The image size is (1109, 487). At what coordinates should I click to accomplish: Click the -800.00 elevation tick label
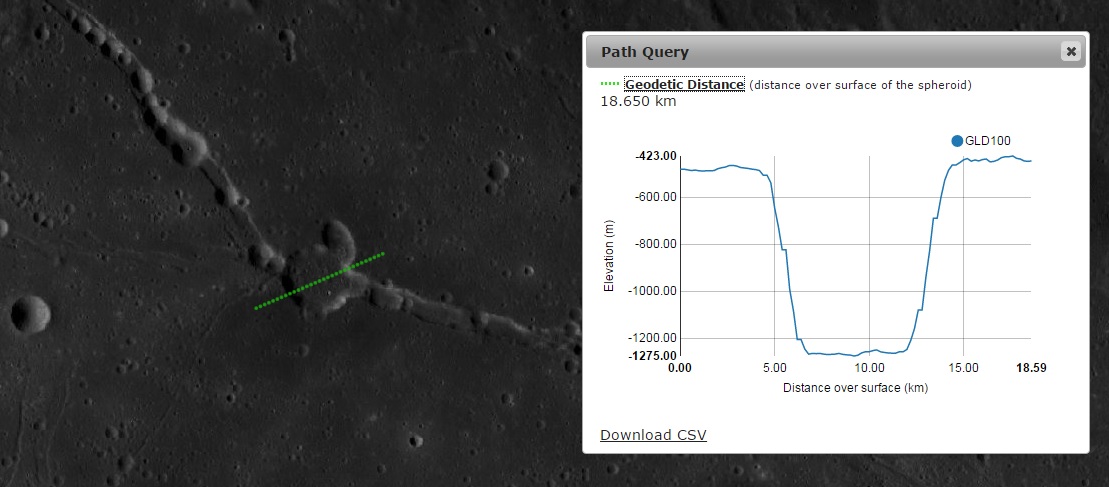655,244
